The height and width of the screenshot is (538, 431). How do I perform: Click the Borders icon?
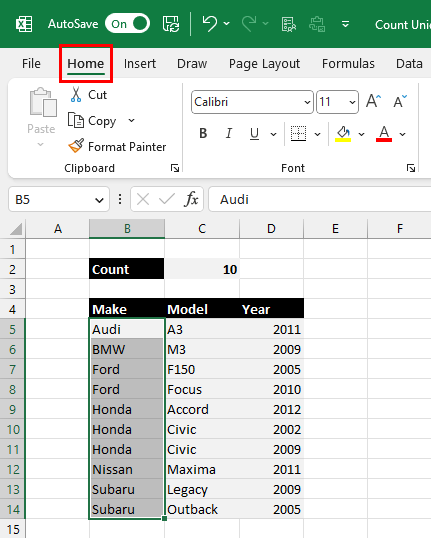pyautogui.click(x=298, y=133)
